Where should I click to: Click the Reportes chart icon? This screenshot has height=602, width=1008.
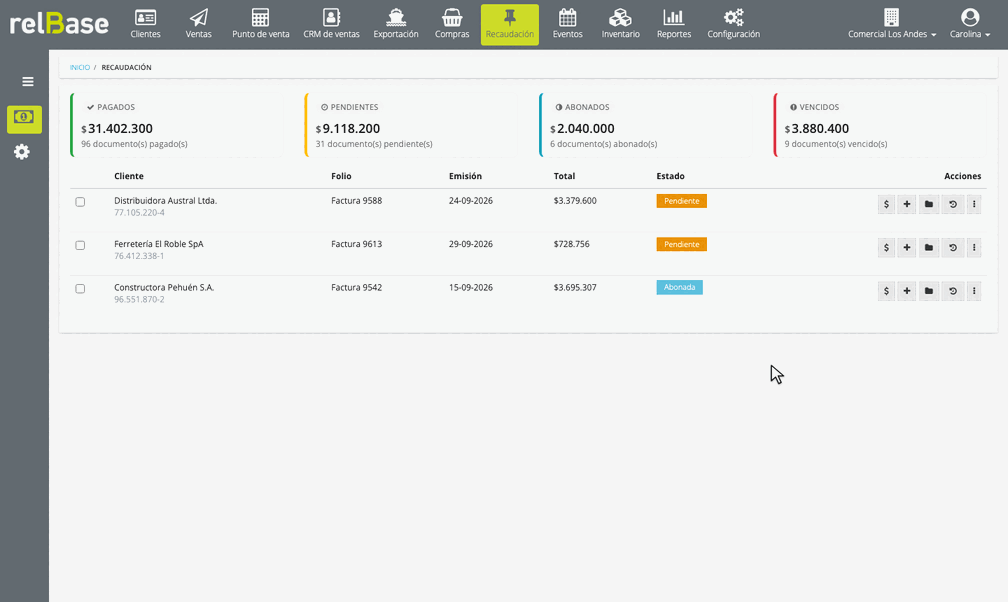[x=674, y=17]
